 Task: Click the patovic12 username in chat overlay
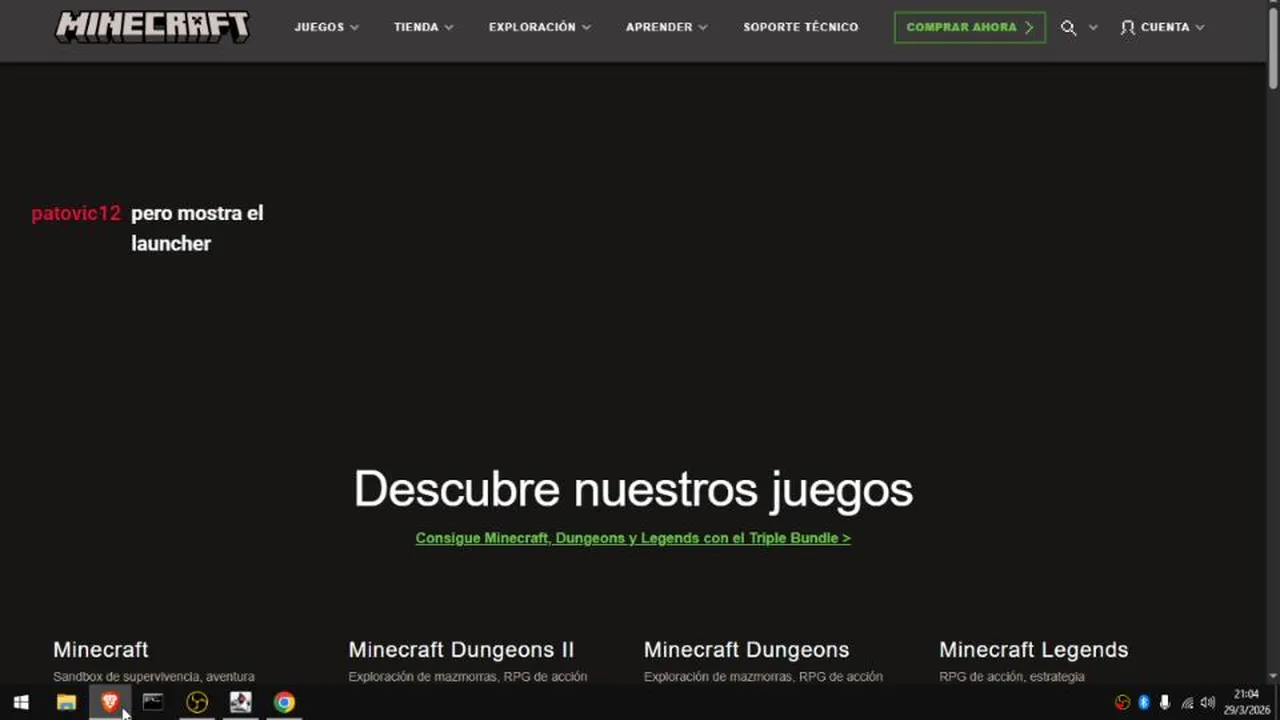click(x=76, y=214)
